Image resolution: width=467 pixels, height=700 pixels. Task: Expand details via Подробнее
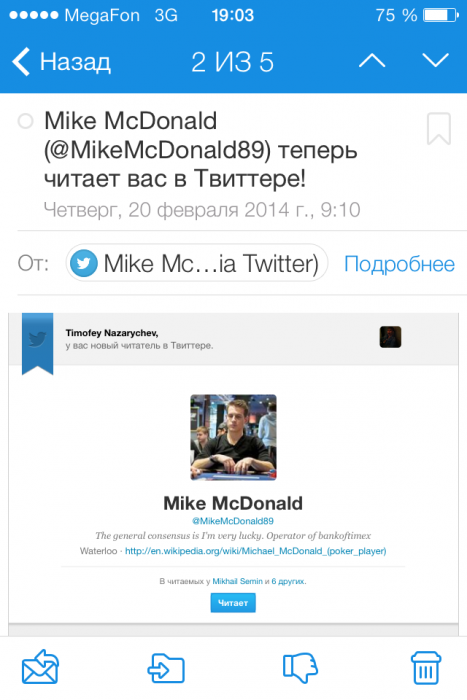tap(399, 264)
